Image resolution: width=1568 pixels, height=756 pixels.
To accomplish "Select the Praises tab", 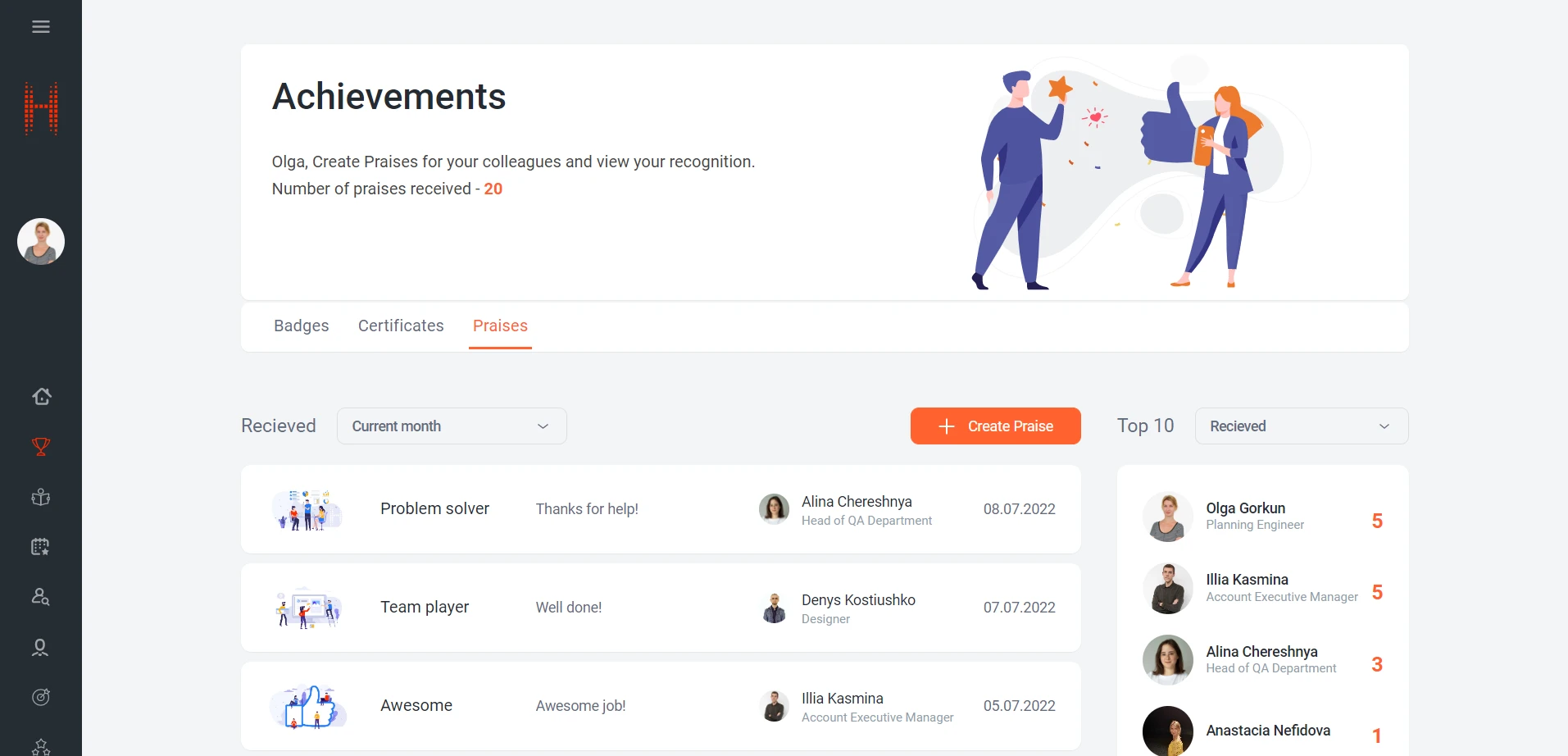I will (500, 326).
